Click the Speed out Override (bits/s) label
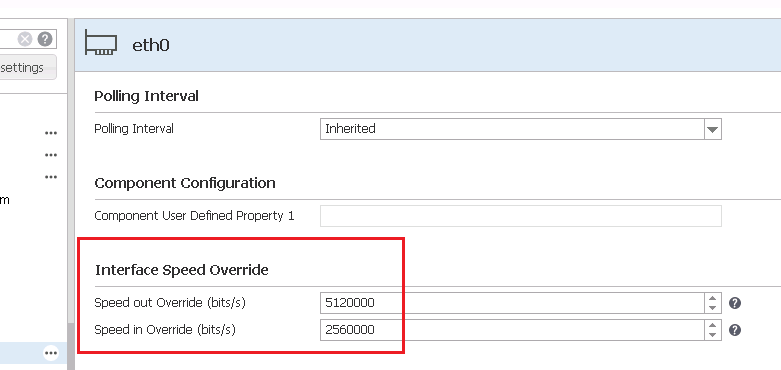The image size is (781, 370). [x=170, y=303]
